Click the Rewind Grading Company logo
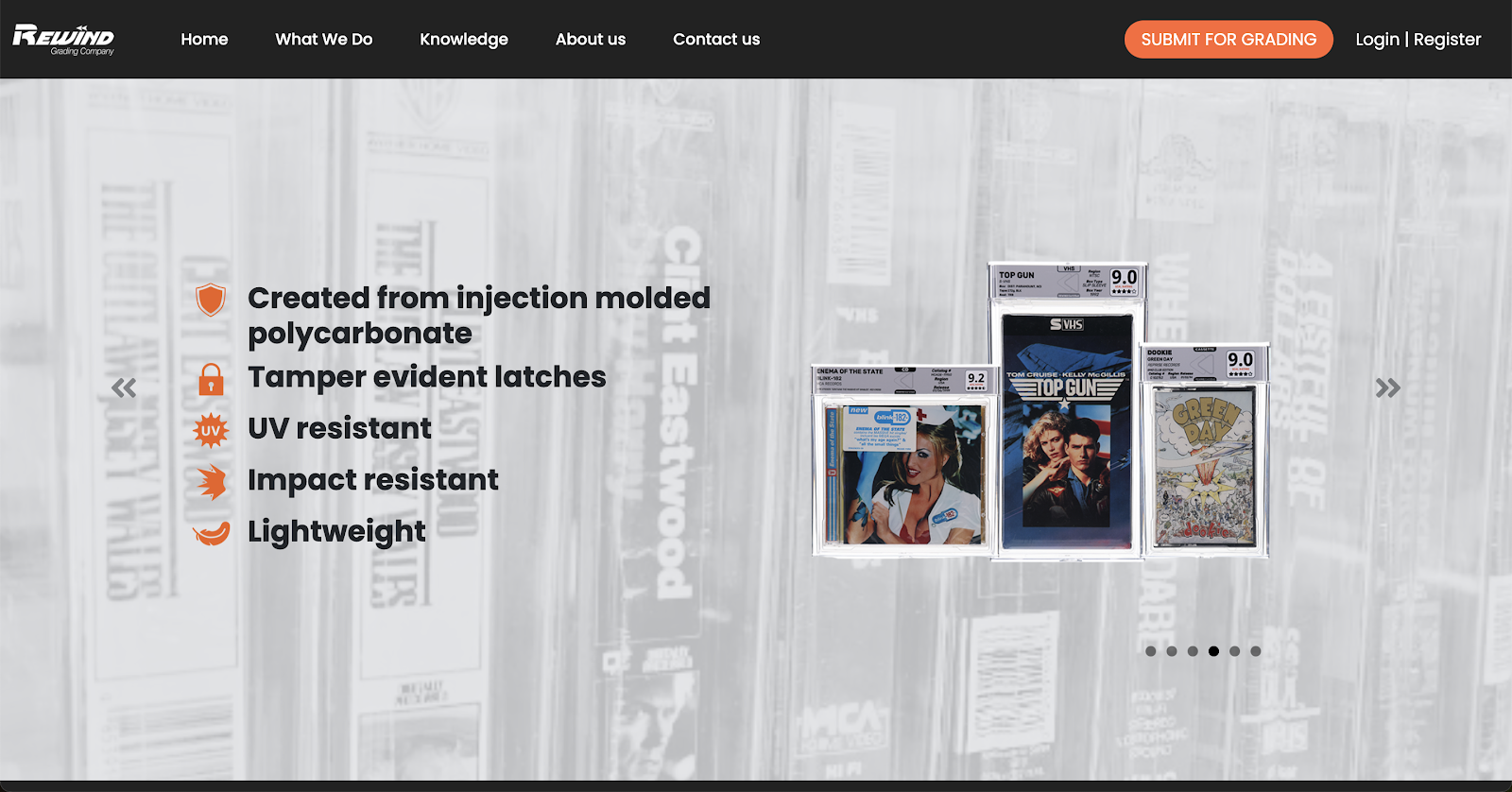This screenshot has height=792, width=1512. pos(63,40)
